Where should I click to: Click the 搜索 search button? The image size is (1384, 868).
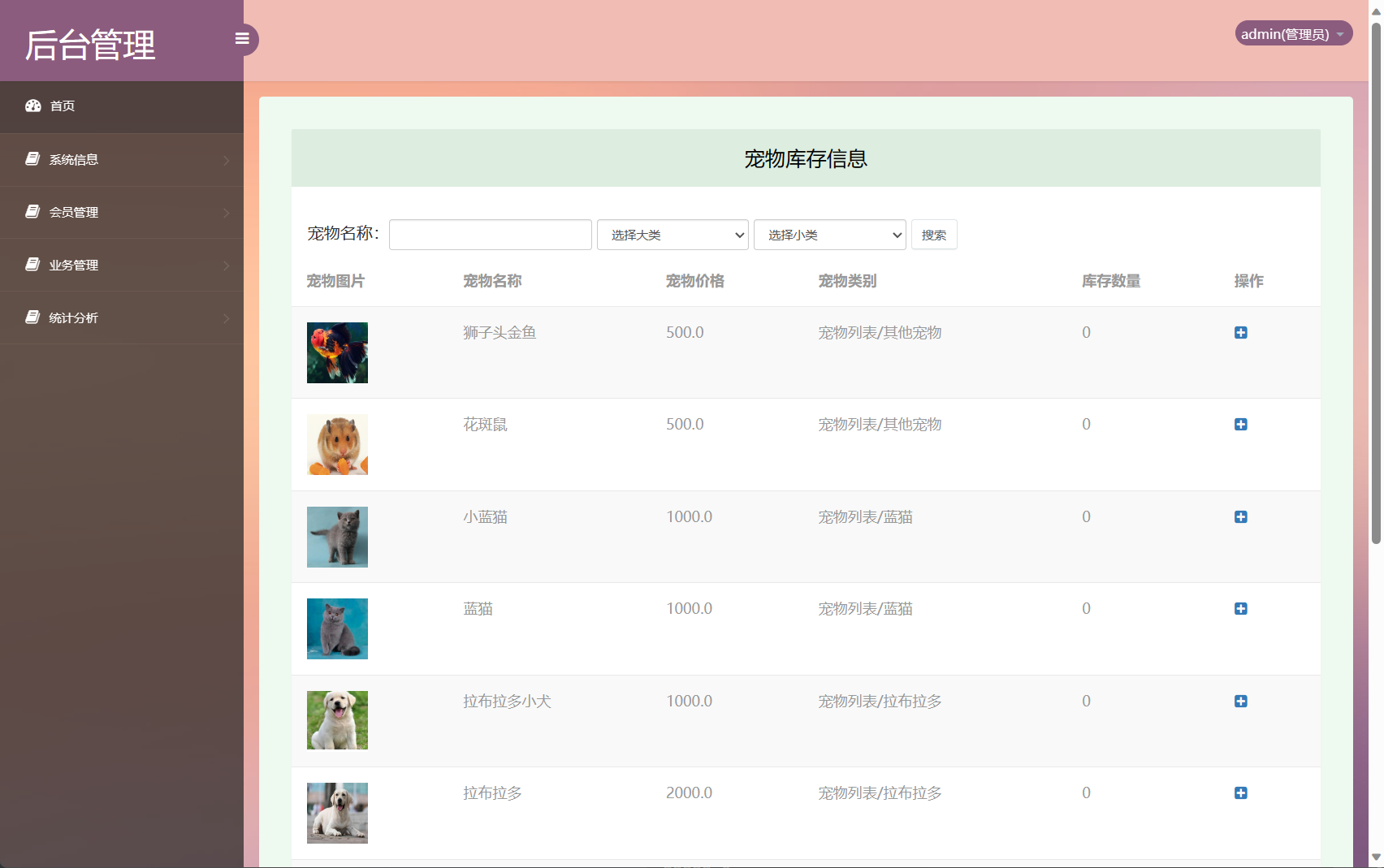(x=934, y=235)
